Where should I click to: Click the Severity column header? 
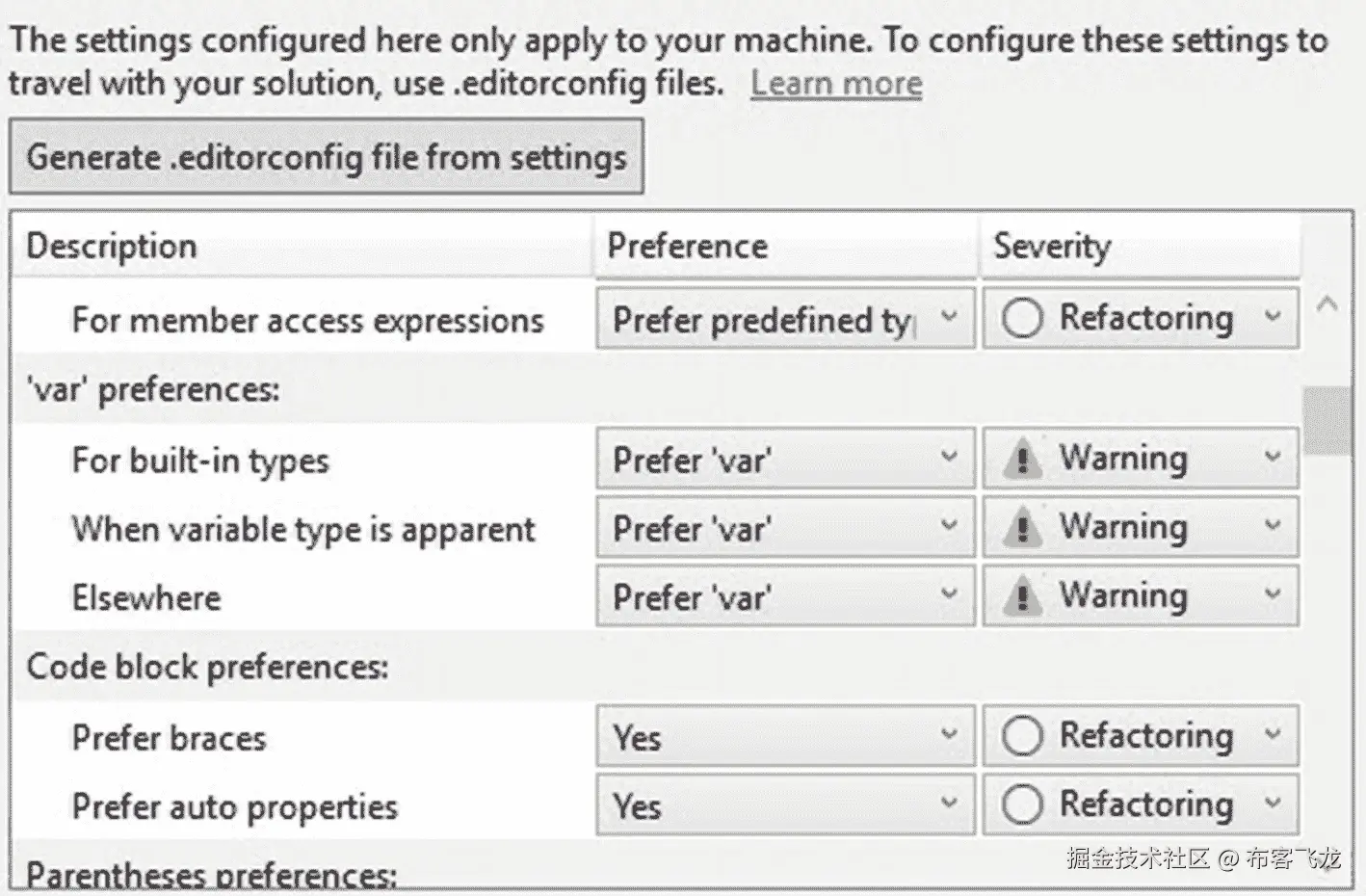[x=1140, y=246]
